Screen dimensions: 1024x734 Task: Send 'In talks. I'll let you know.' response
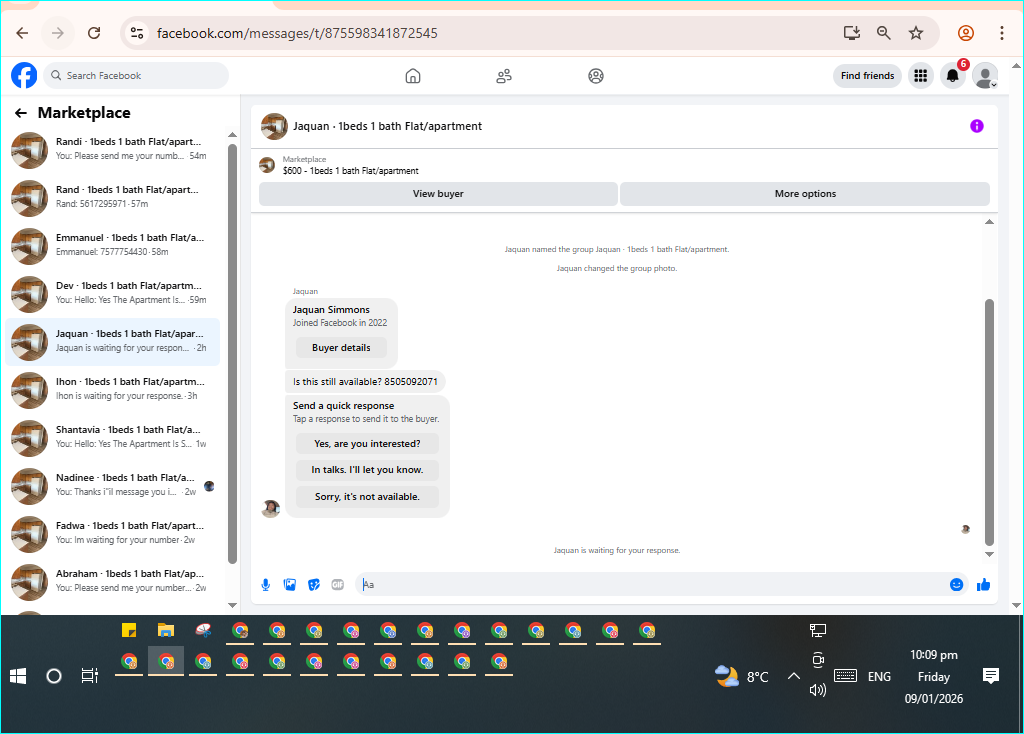367,470
